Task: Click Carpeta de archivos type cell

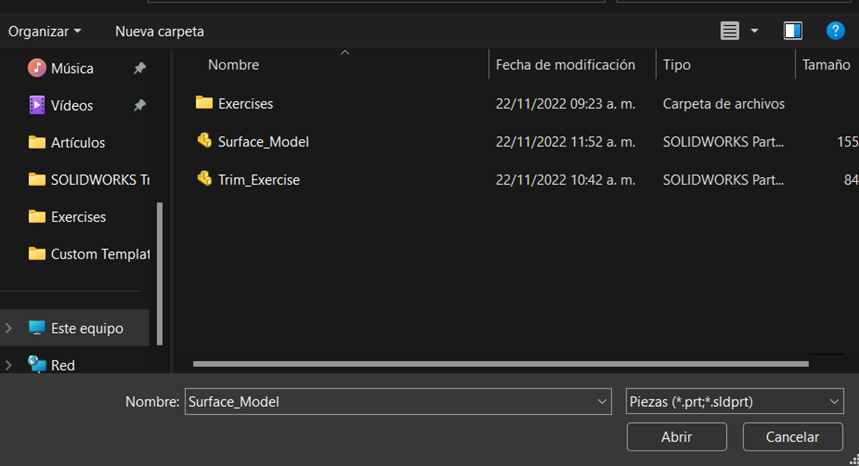Action: click(x=724, y=103)
